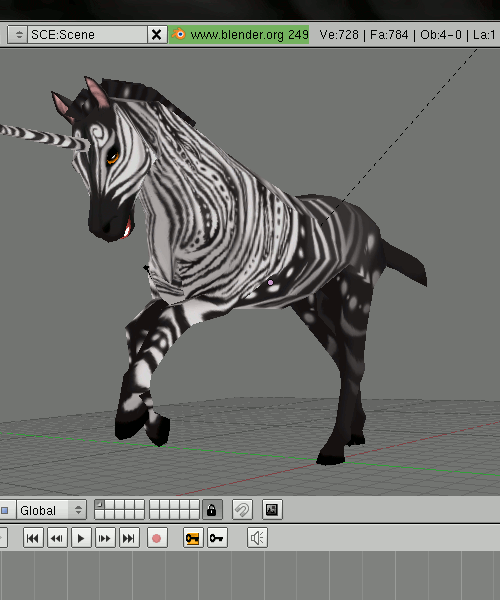Jump to the timeline start frame
Image resolution: width=500 pixels, height=600 pixels.
(x=33, y=538)
